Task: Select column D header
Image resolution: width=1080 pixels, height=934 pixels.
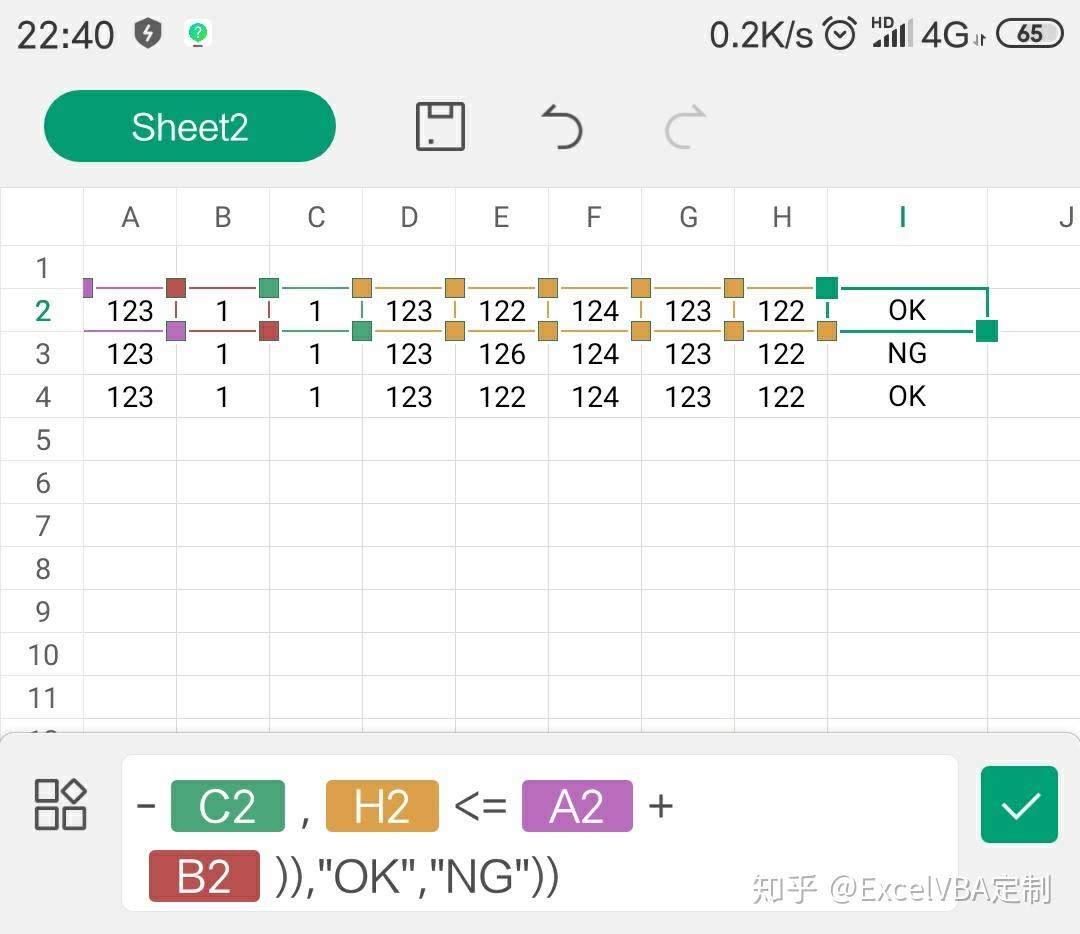Action: pyautogui.click(x=409, y=217)
